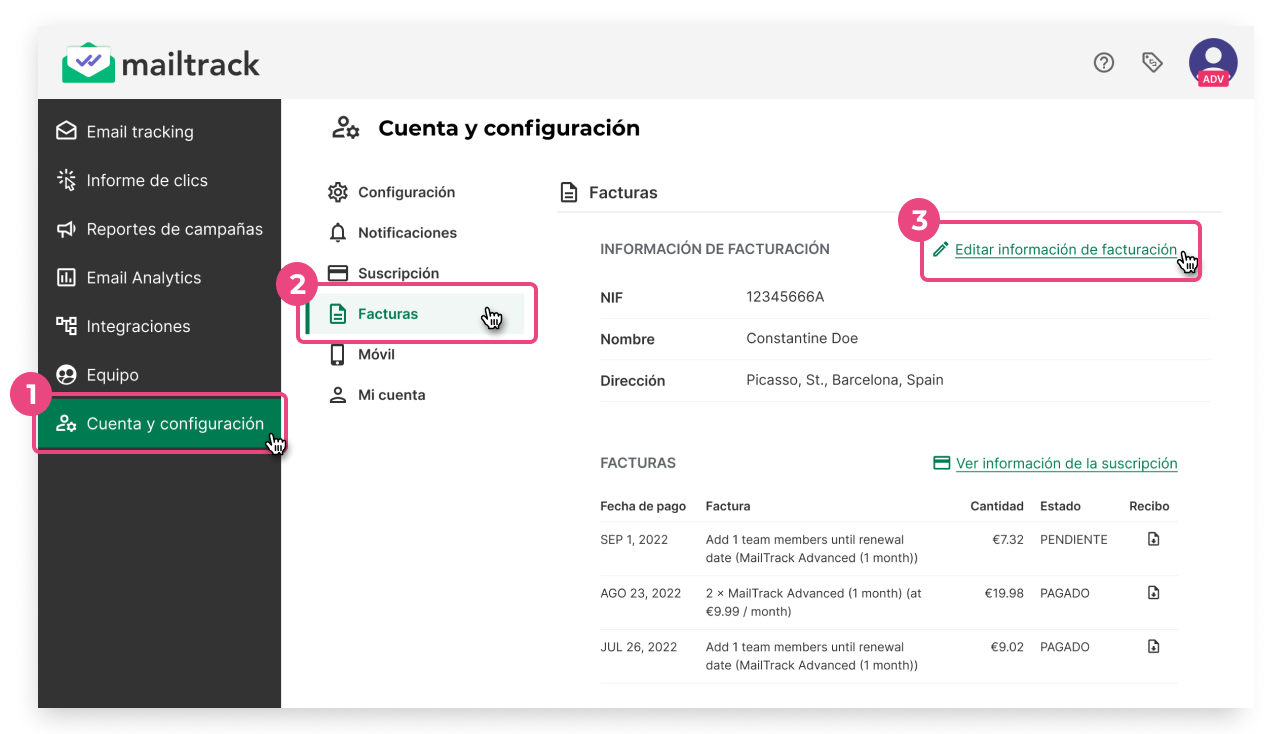Open the Suscripción menu entry

tap(398, 272)
